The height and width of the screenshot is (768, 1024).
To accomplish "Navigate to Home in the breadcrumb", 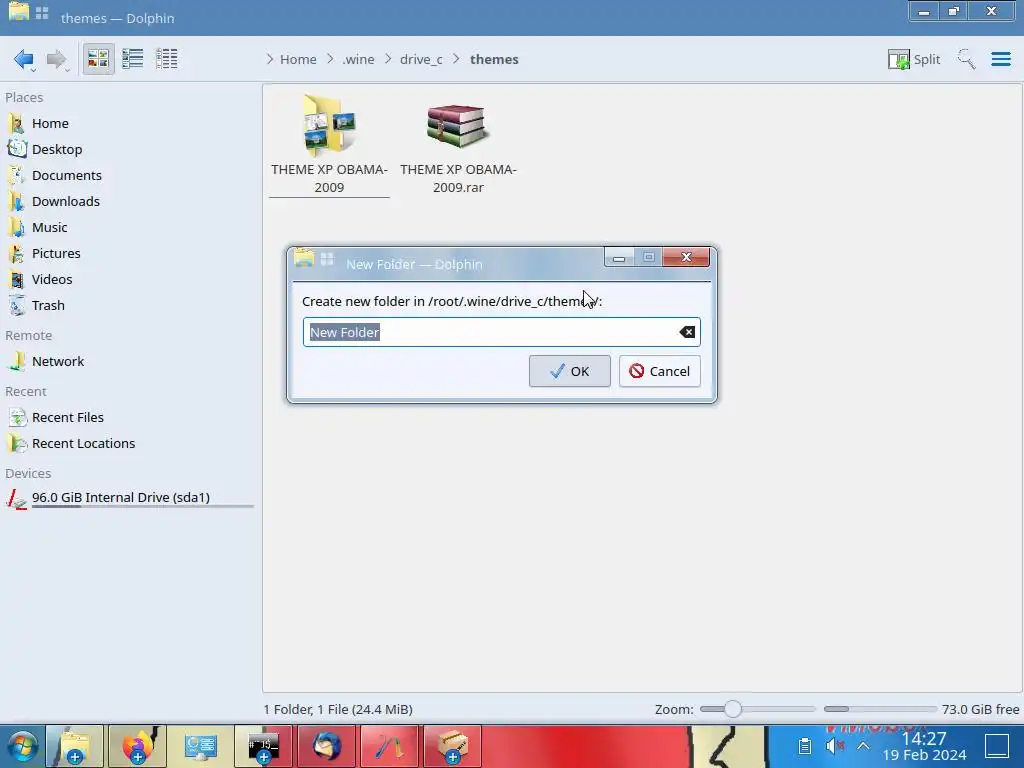I will click(x=298, y=59).
